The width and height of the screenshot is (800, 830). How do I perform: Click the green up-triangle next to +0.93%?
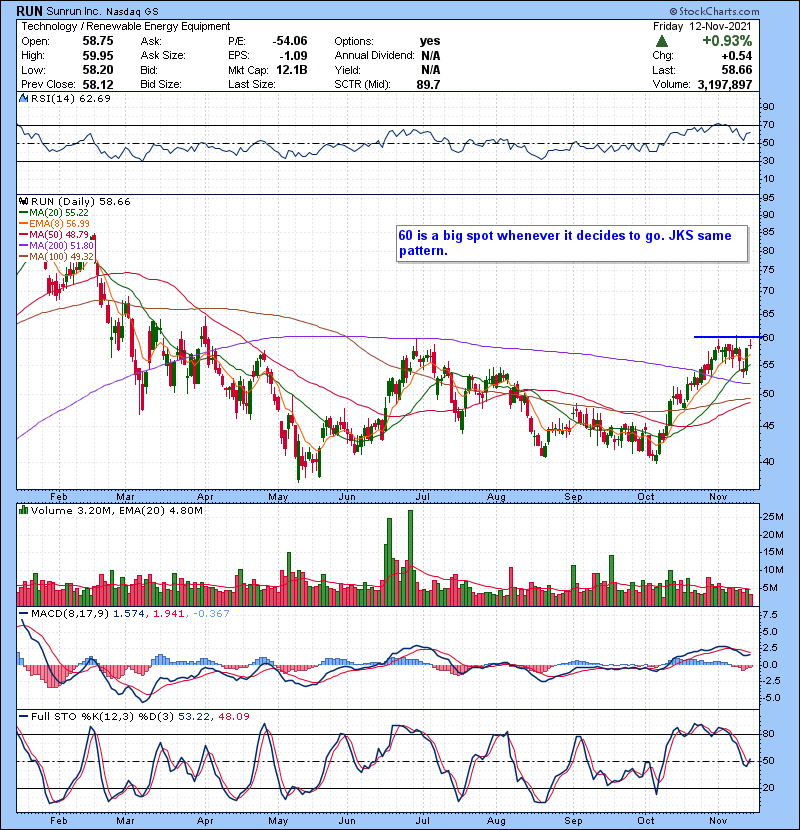click(x=661, y=41)
